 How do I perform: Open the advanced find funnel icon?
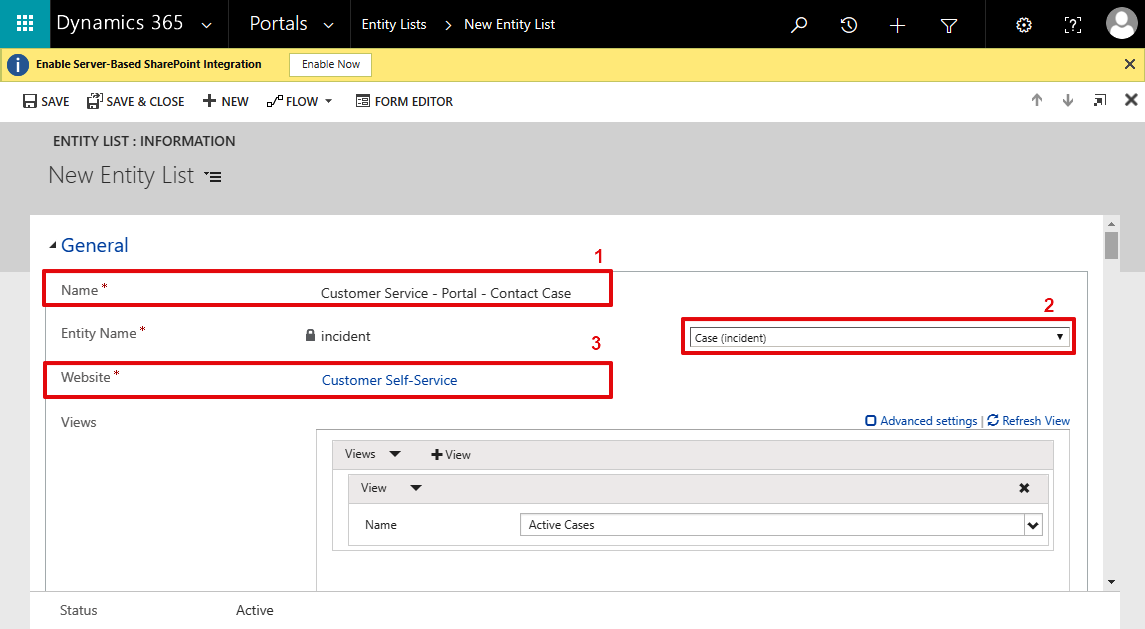point(949,26)
